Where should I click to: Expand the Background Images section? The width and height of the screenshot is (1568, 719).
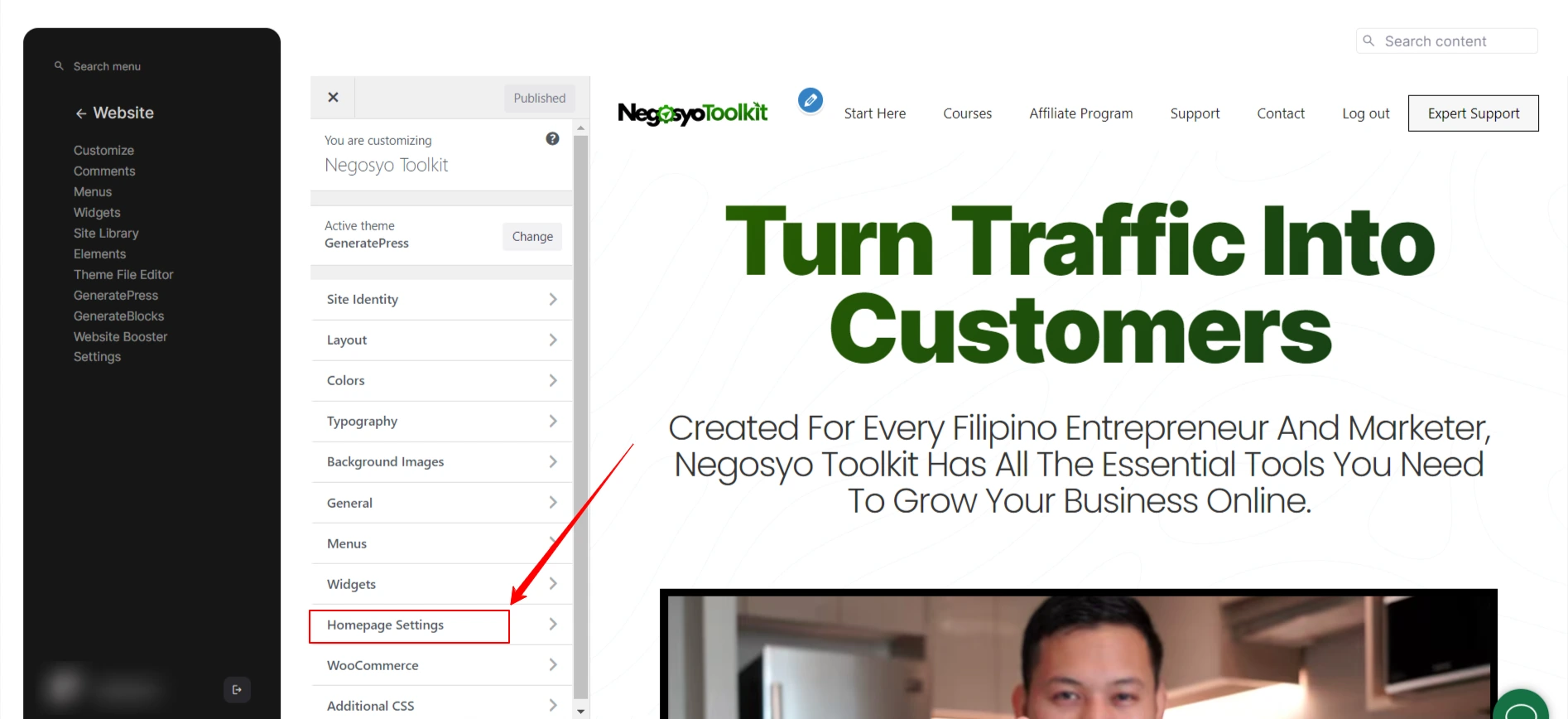pyautogui.click(x=441, y=461)
